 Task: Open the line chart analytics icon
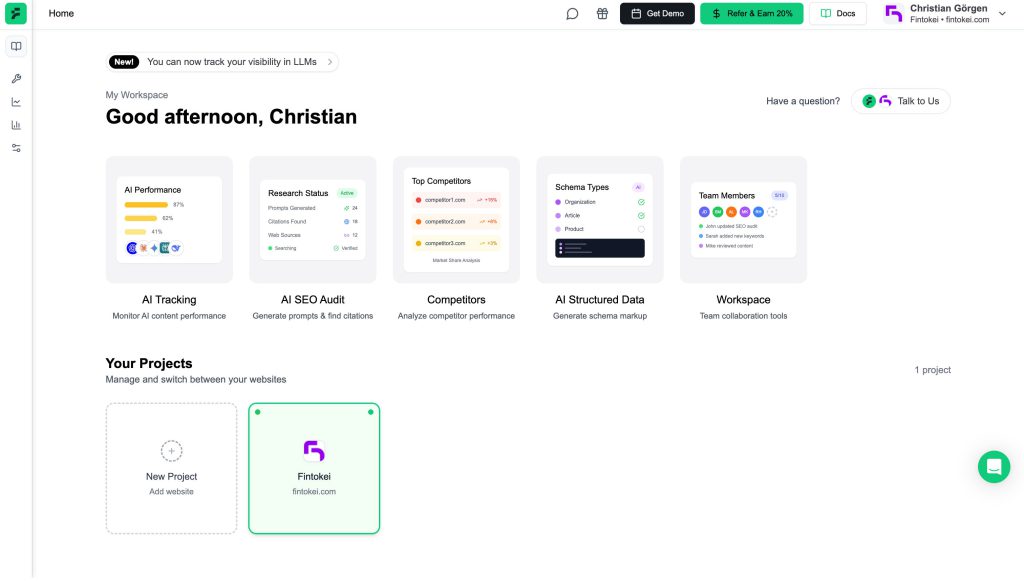15,101
